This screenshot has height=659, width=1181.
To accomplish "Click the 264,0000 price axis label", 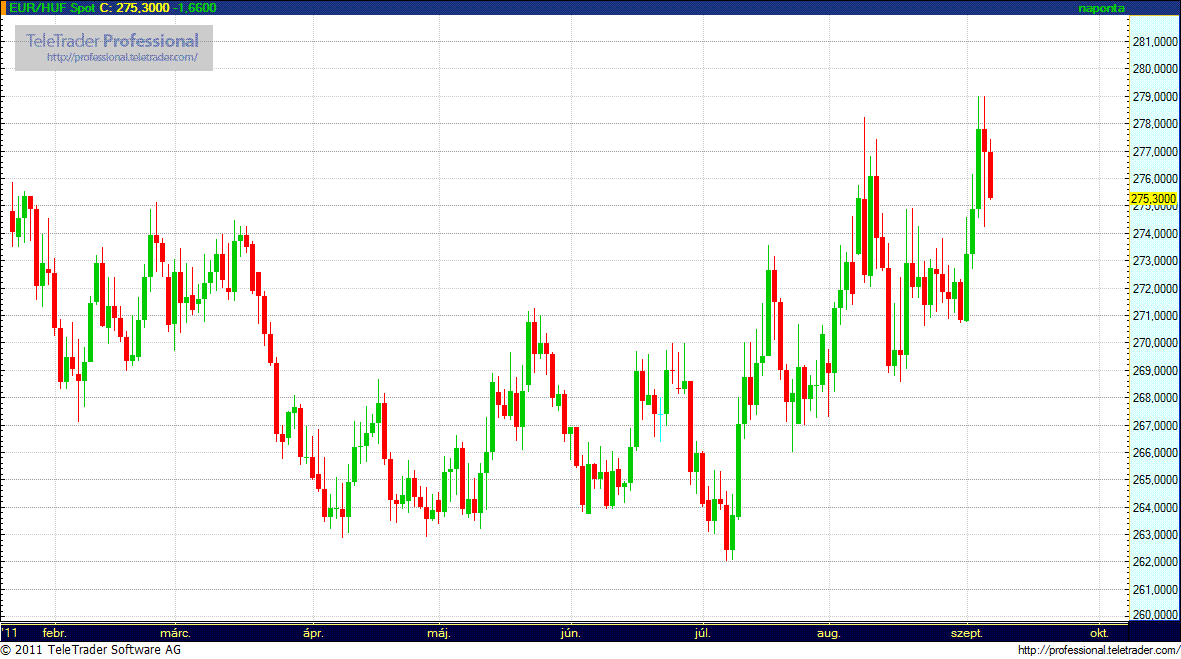I will coord(1155,508).
